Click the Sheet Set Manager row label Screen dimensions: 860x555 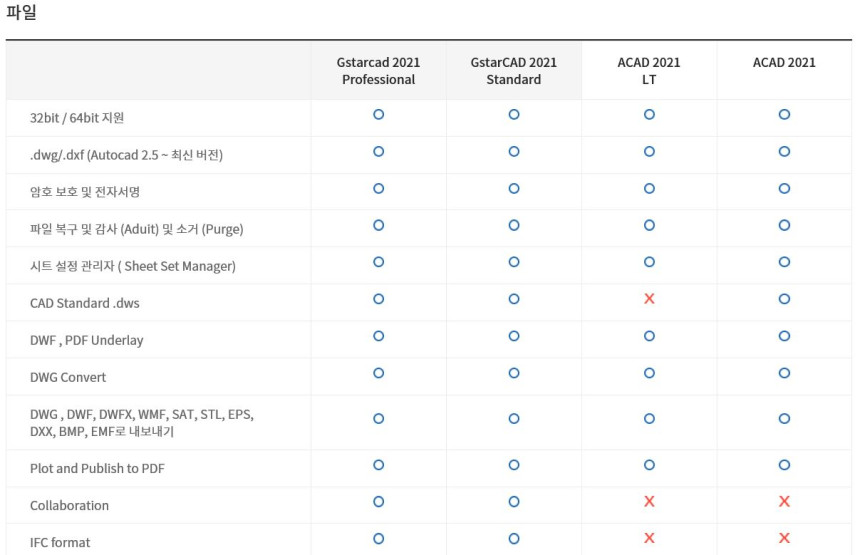pyautogui.click(x=132, y=266)
